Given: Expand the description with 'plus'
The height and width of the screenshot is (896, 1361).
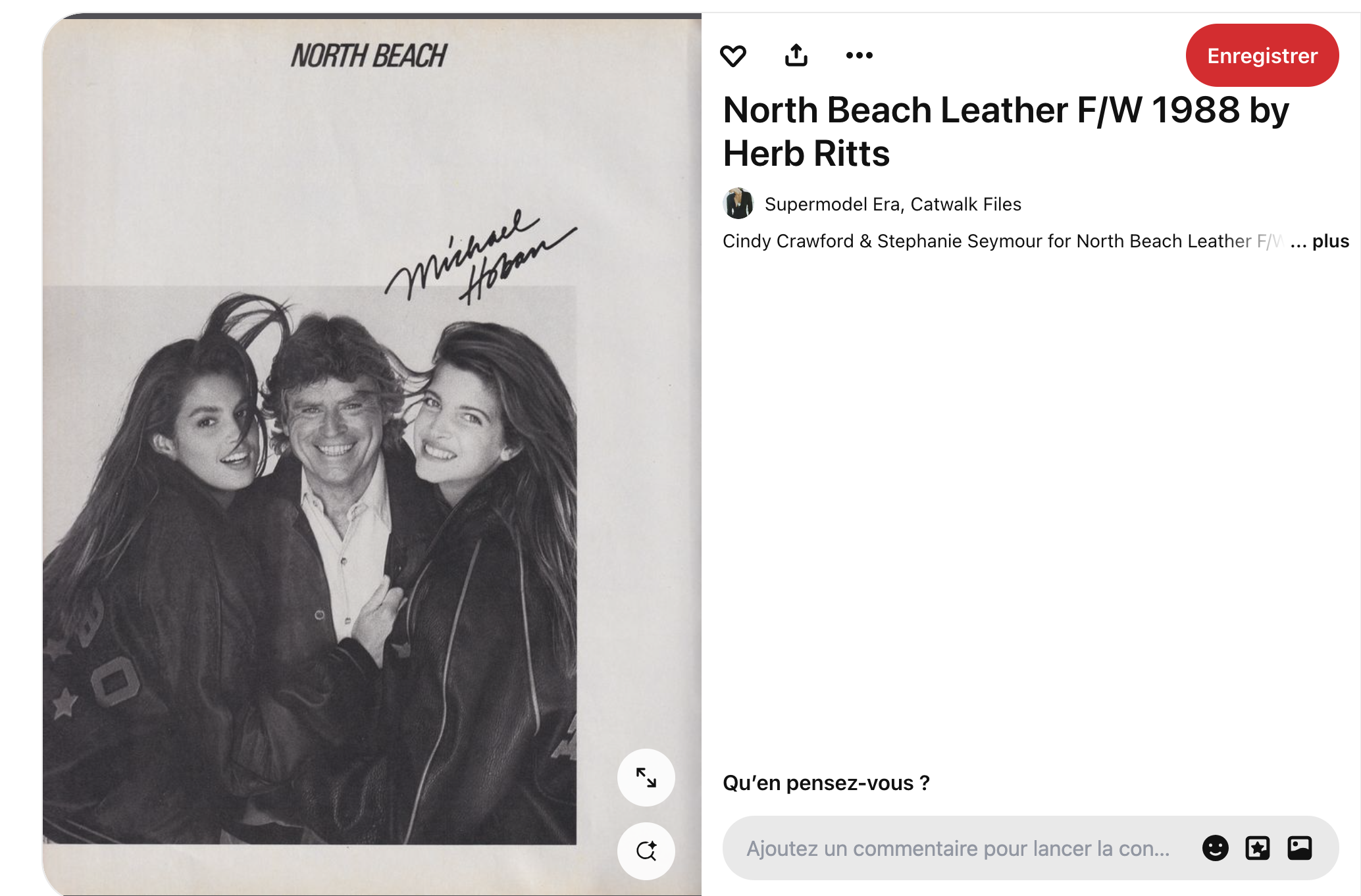Looking at the screenshot, I should tap(1330, 241).
